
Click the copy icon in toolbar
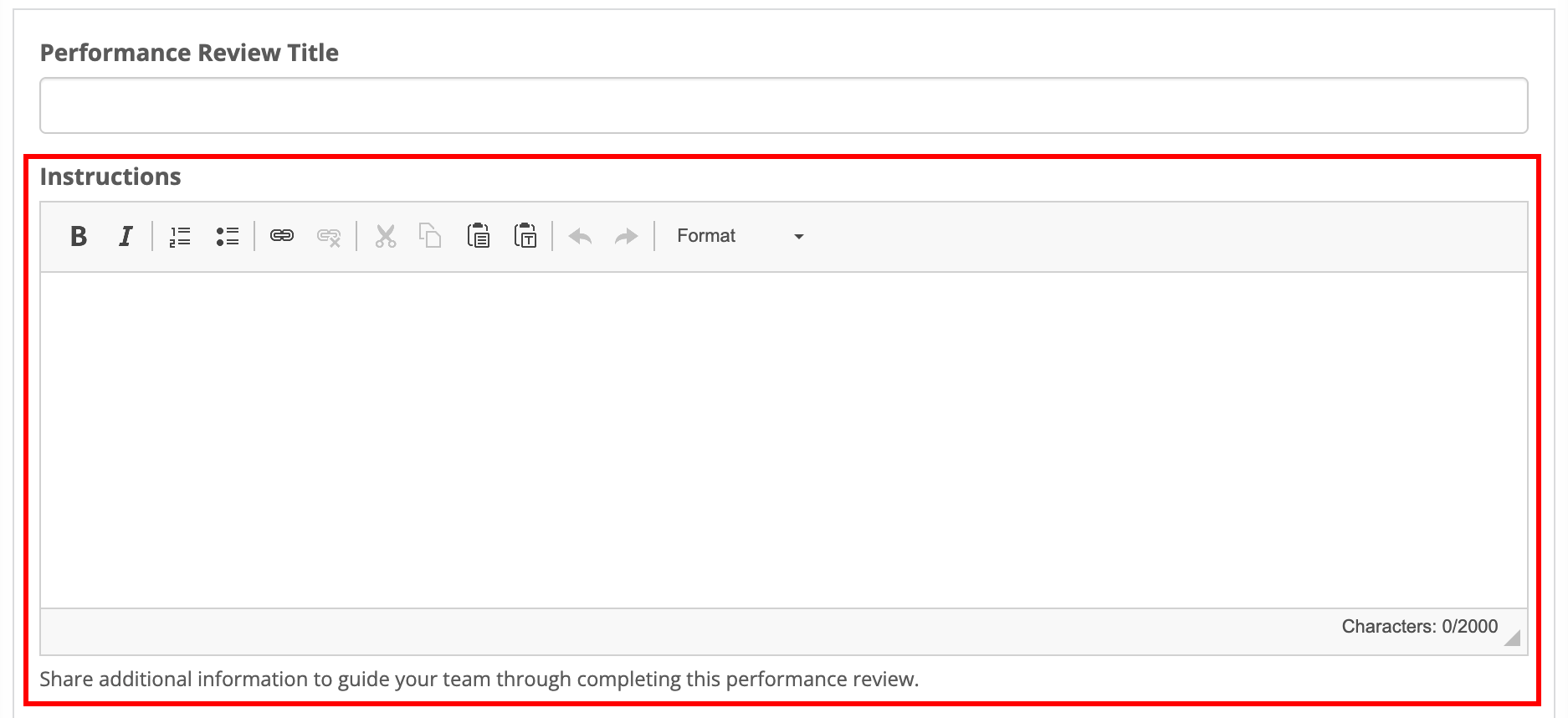click(430, 237)
